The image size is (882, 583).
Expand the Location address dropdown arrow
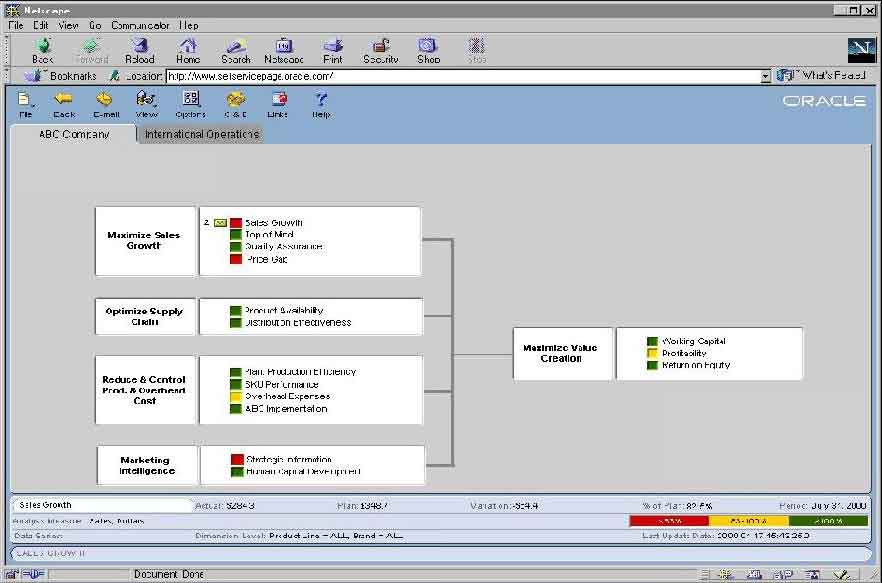pos(765,76)
